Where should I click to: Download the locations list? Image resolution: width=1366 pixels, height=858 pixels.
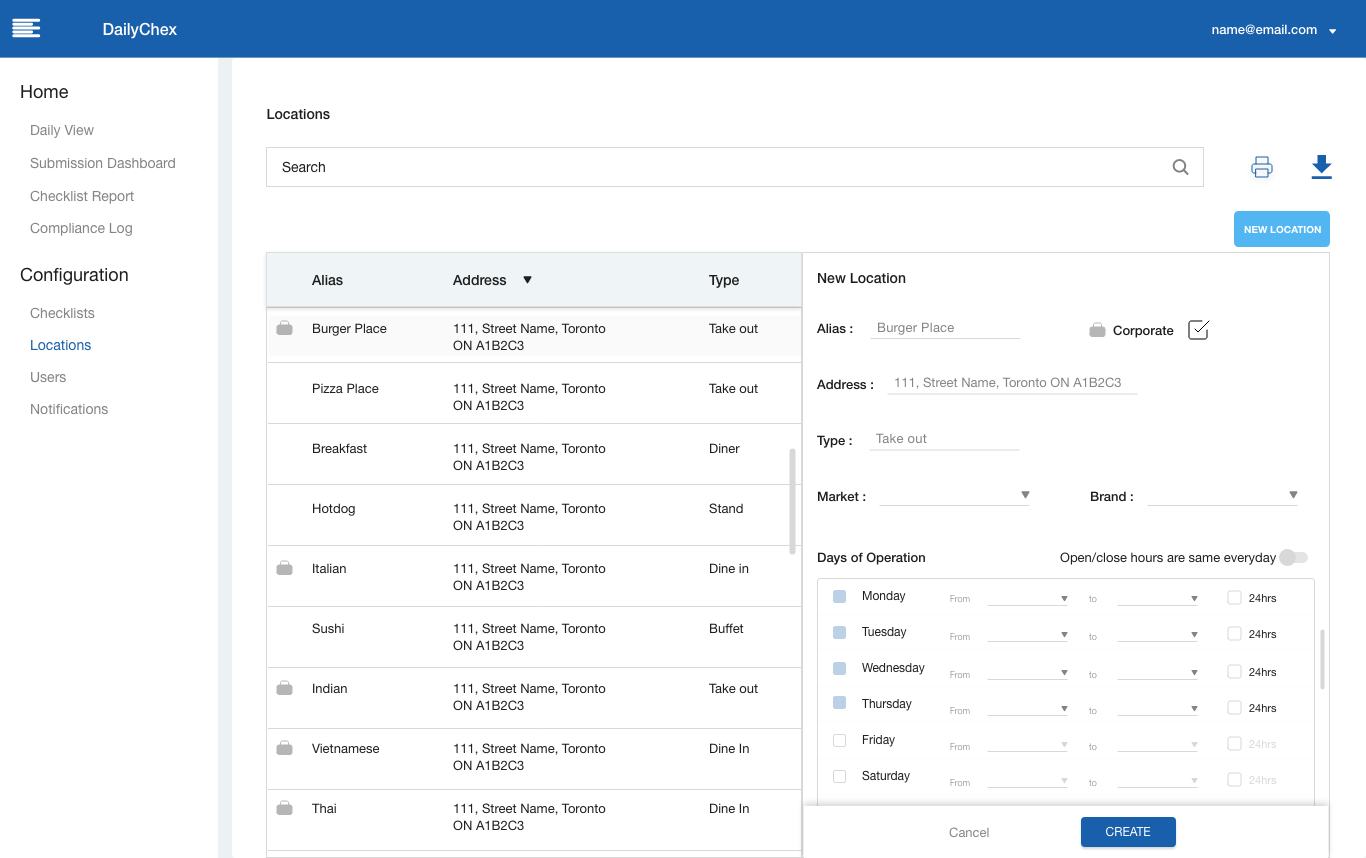pyautogui.click(x=1322, y=167)
